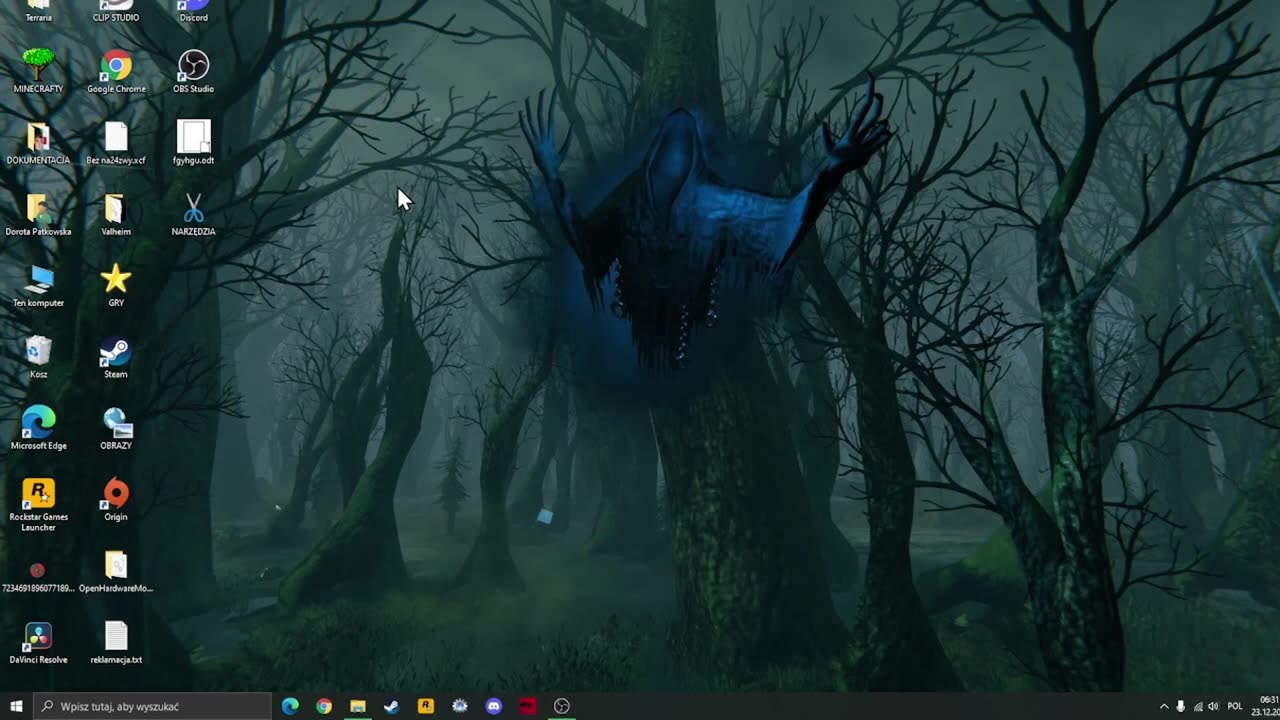Select the OBS Studio desktop icon
This screenshot has height=720, width=1280.
(x=193, y=71)
